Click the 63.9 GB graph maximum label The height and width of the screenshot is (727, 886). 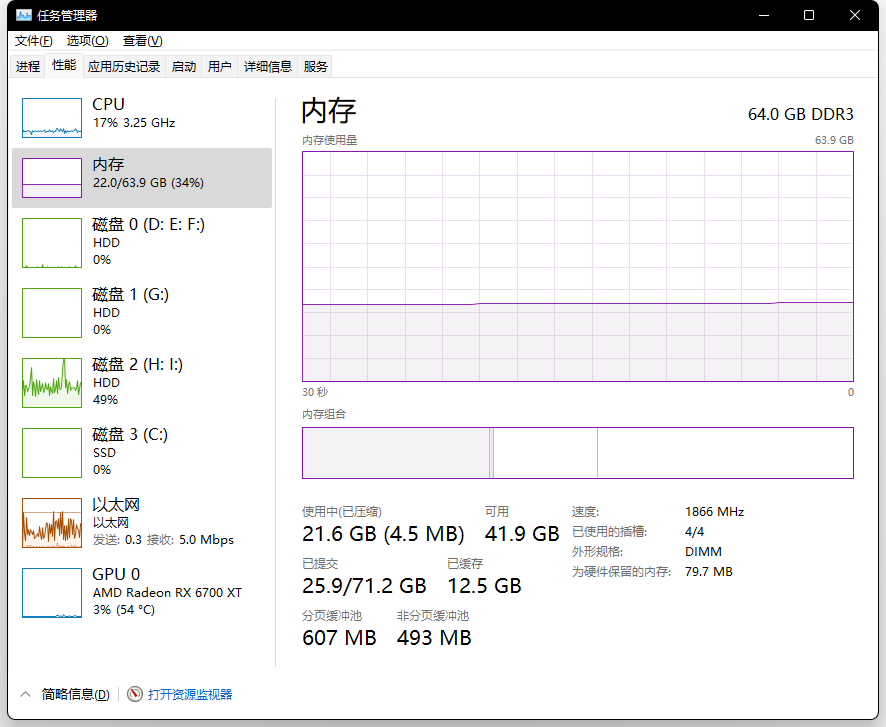[834, 140]
